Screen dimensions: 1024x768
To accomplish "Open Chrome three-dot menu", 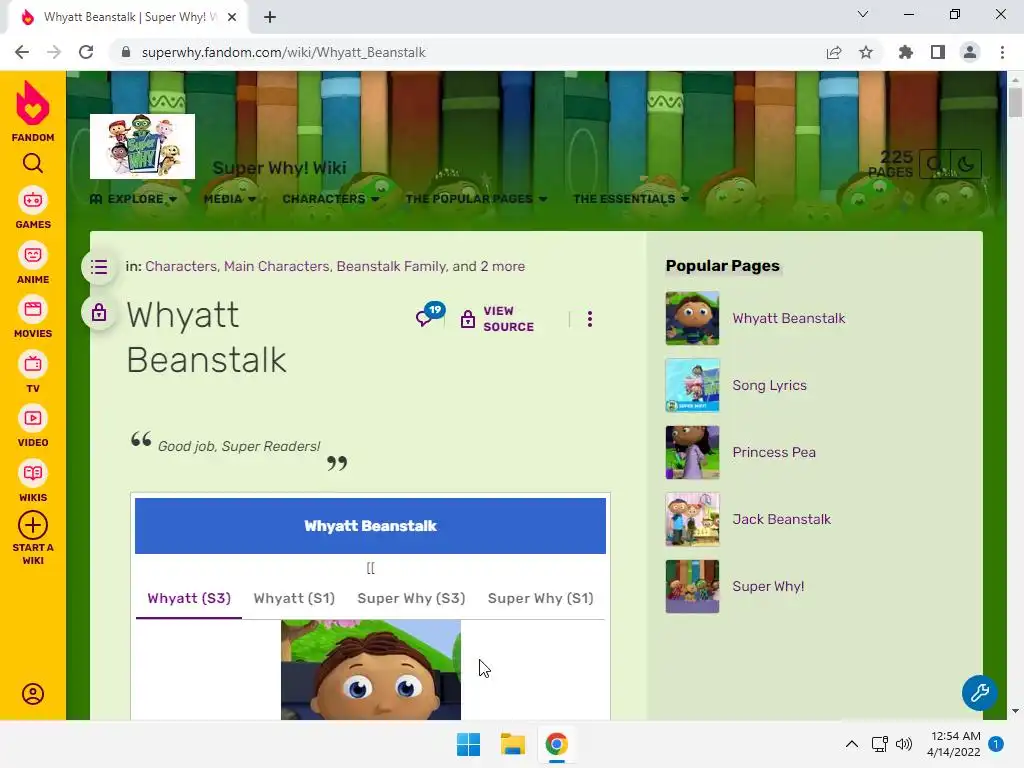I will click(x=1002, y=52).
